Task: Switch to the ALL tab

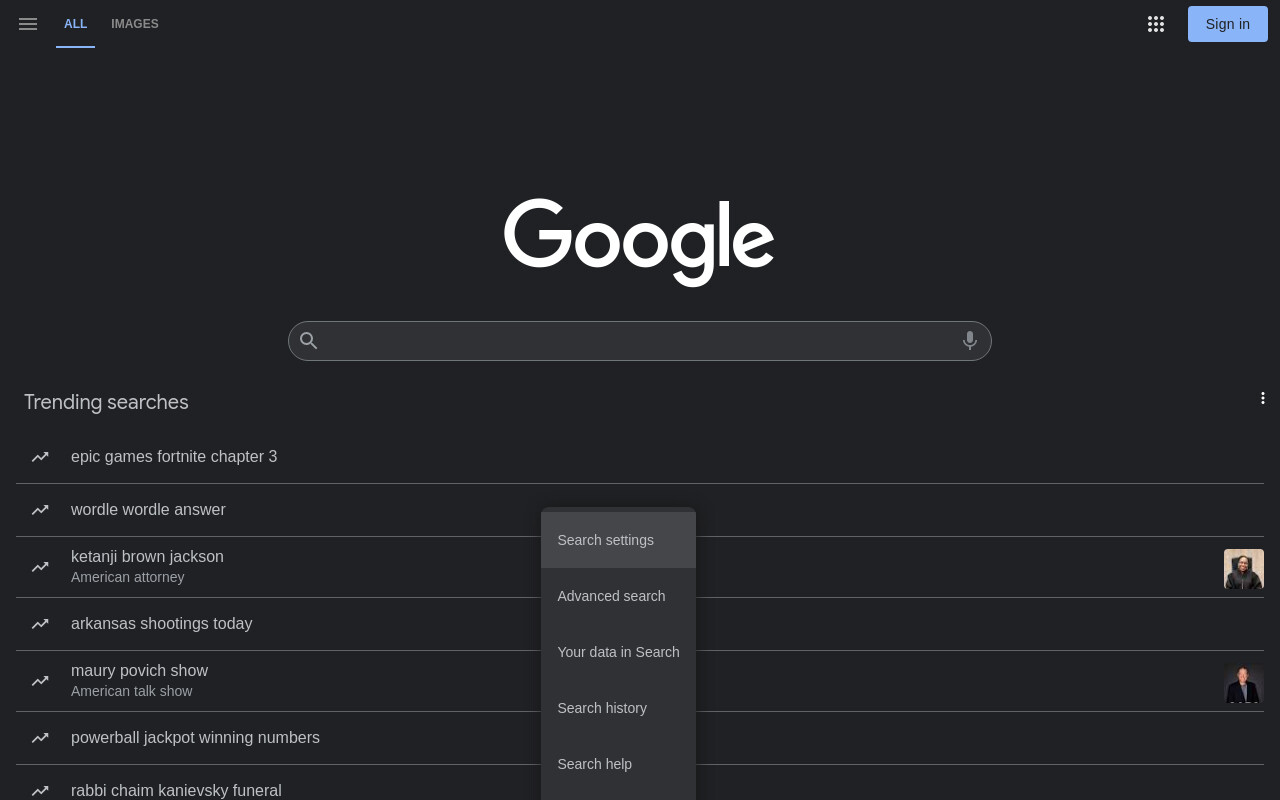Action: point(76,24)
